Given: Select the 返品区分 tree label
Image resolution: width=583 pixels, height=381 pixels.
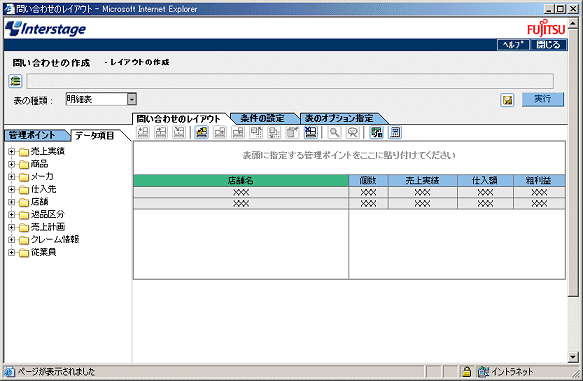Looking at the screenshot, I should 48,214.
